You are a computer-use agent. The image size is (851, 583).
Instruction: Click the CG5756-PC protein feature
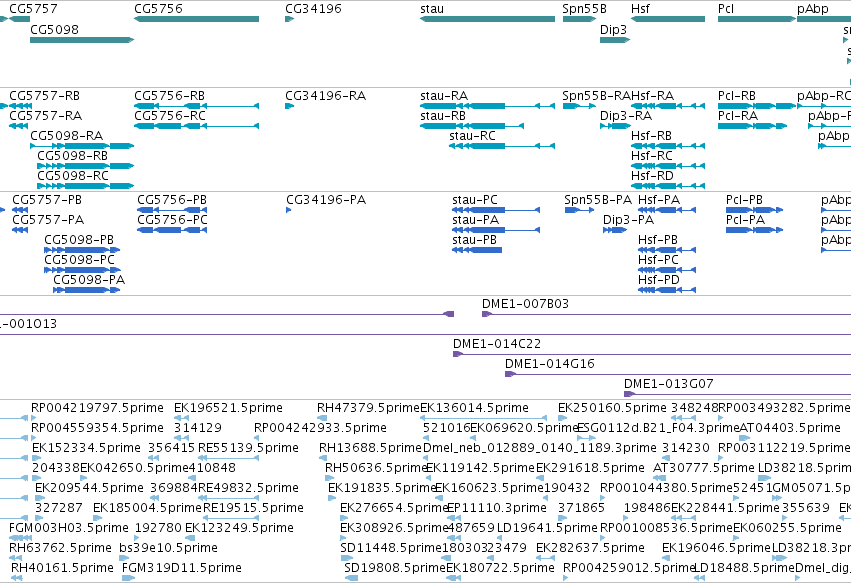[x=172, y=230]
